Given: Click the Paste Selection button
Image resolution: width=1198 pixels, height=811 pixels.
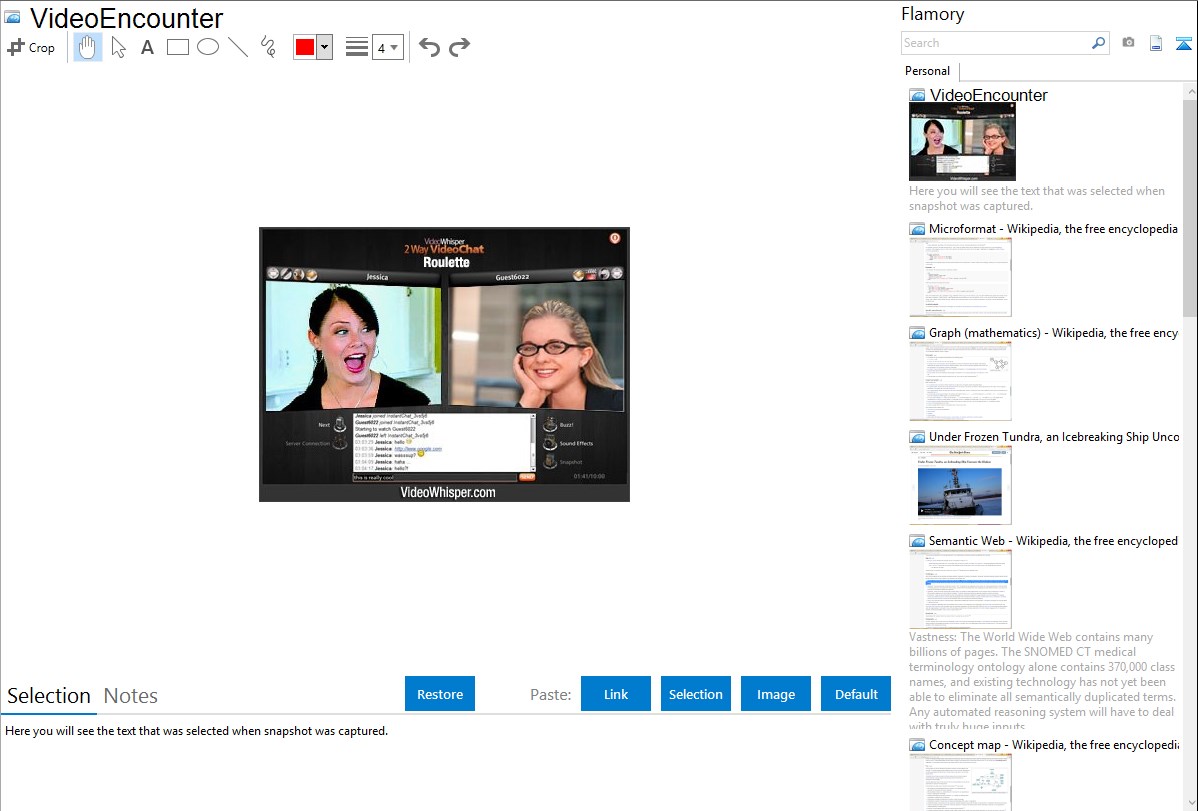Looking at the screenshot, I should point(696,694).
